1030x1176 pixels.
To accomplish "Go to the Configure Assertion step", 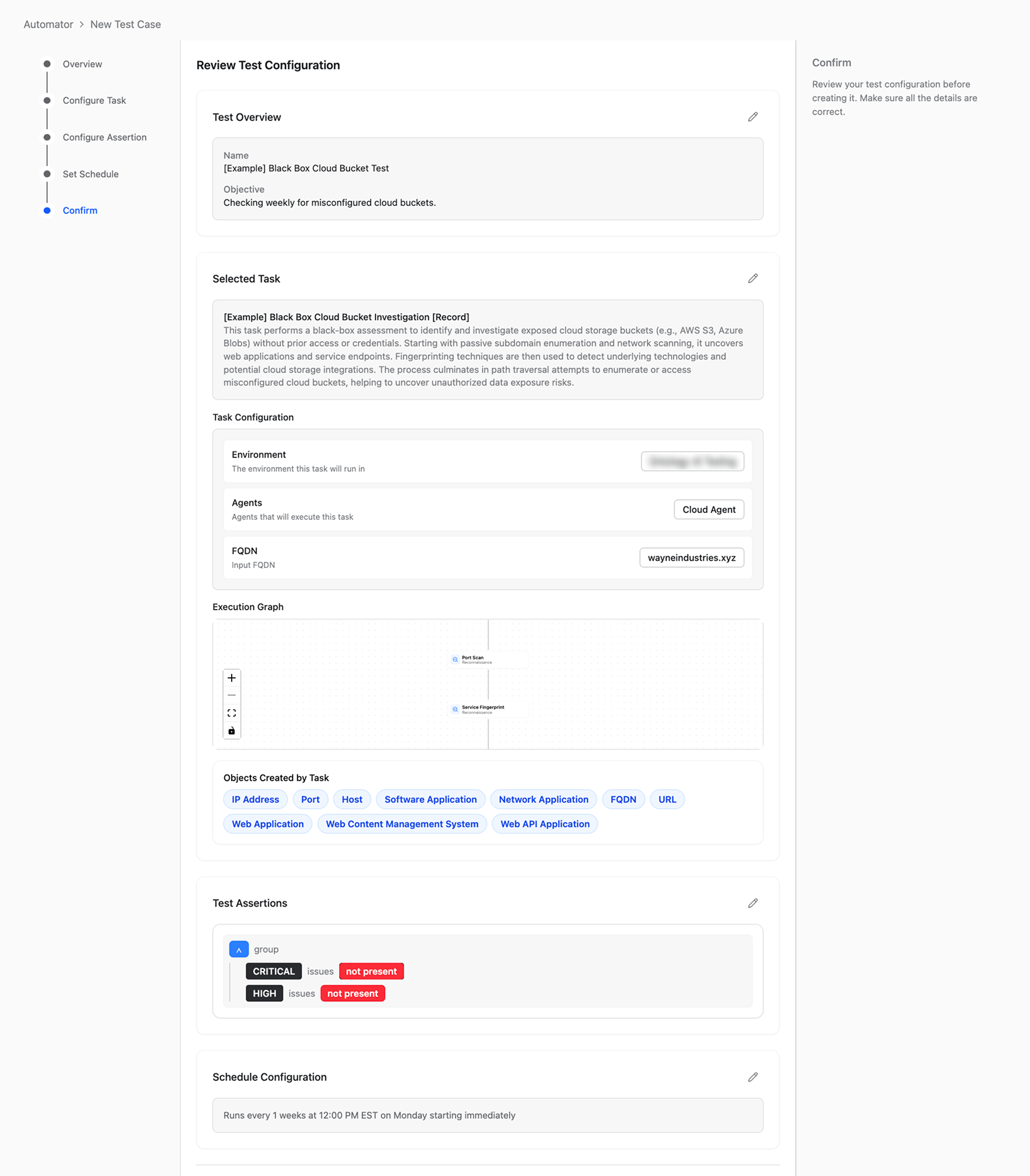I will click(x=104, y=137).
